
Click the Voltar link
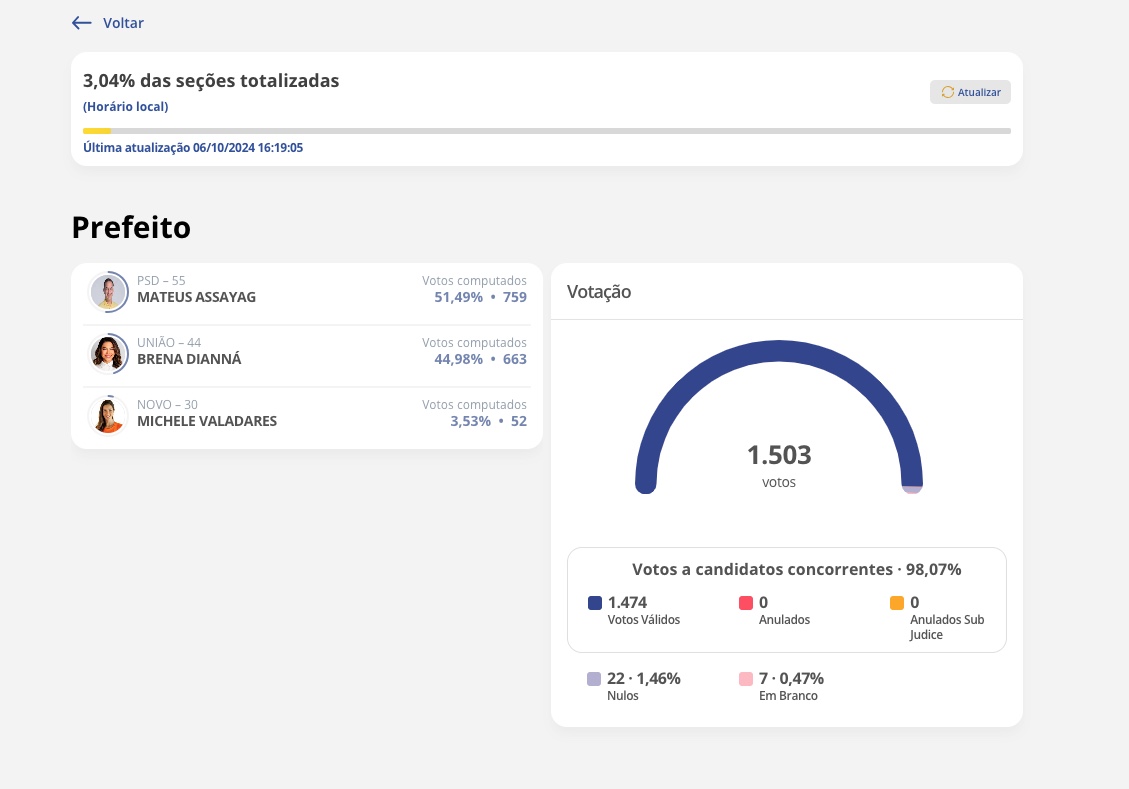[x=123, y=23]
